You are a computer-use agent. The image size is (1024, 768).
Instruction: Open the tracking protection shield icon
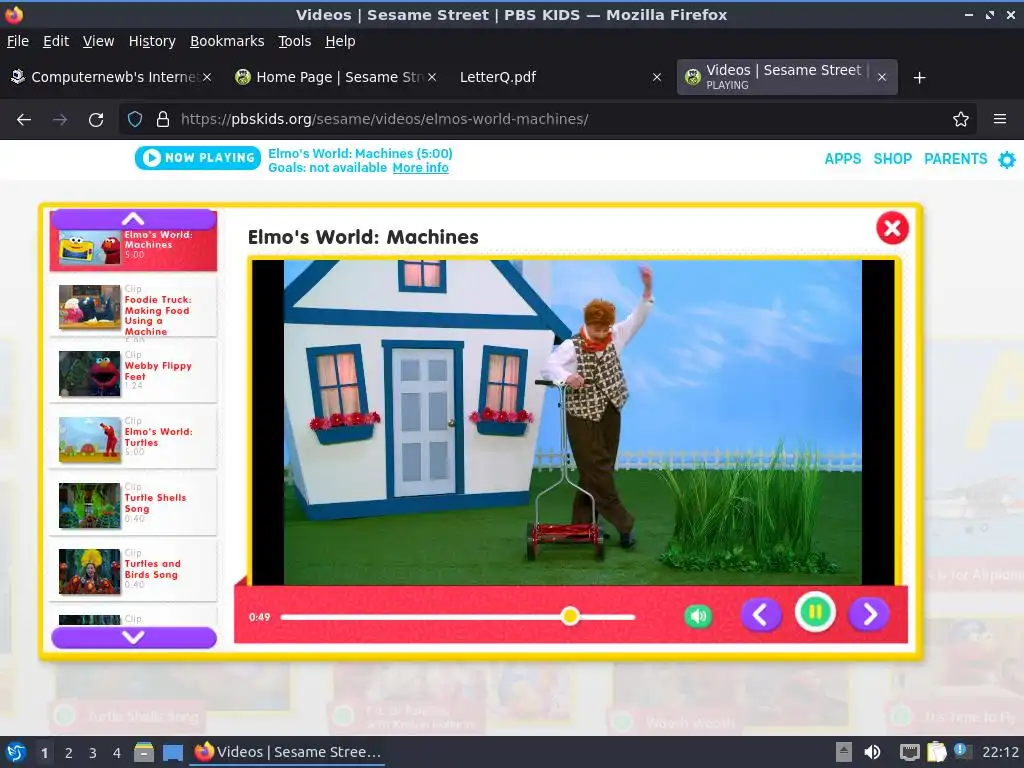135,120
